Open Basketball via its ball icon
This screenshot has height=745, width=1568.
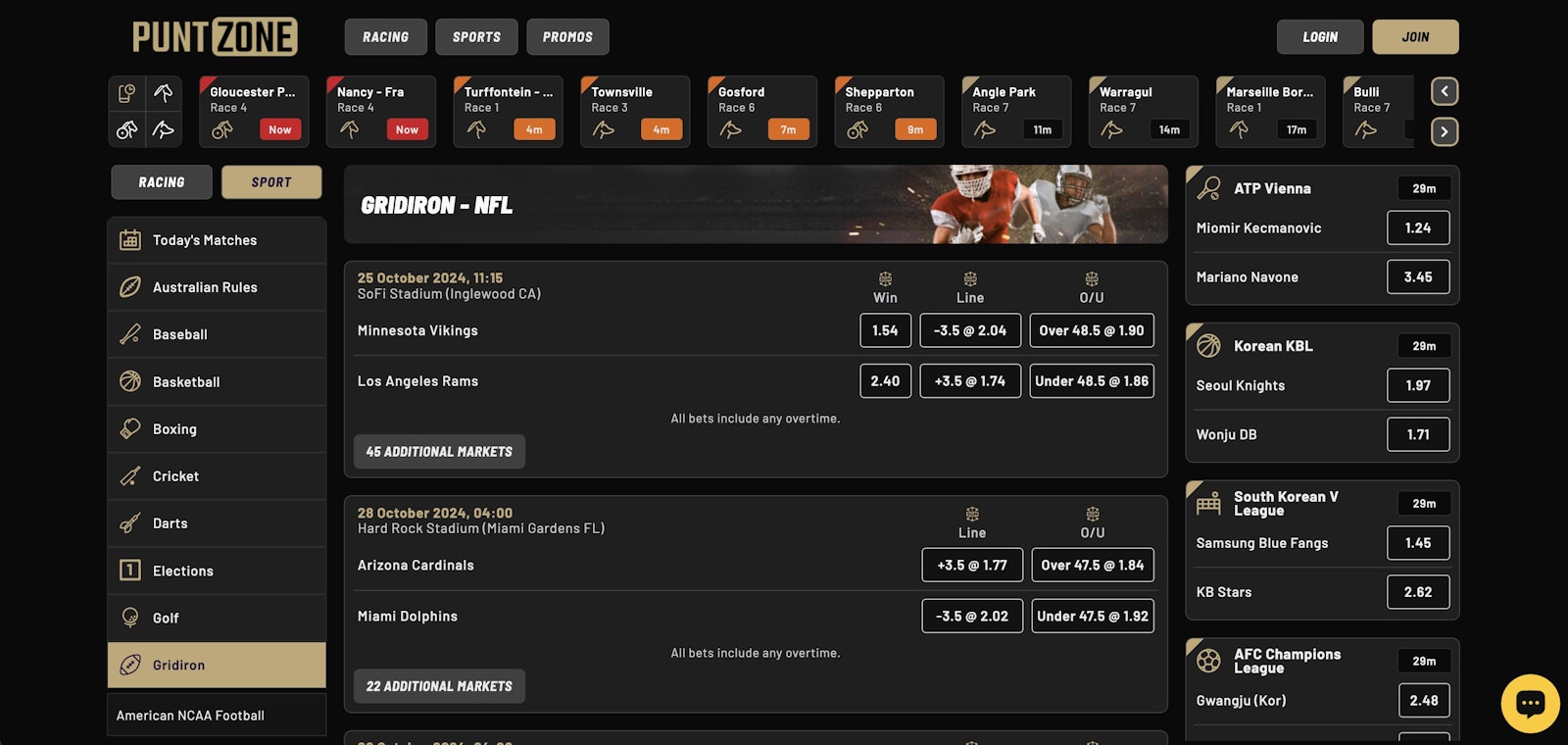click(x=130, y=381)
